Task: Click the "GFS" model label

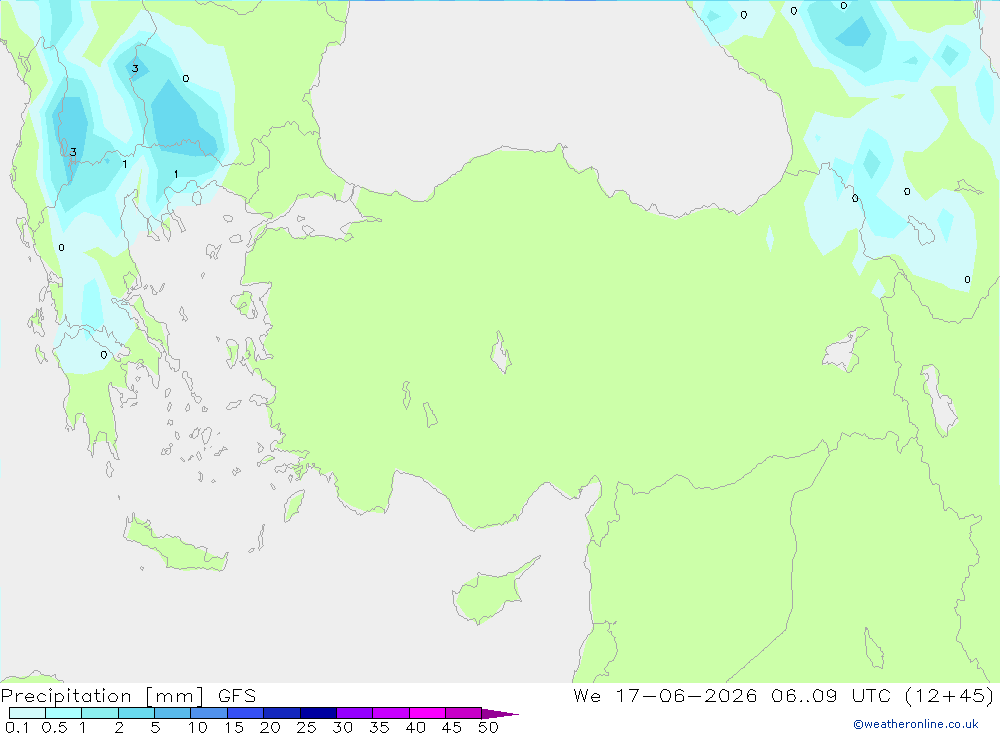Action: click(x=237, y=696)
